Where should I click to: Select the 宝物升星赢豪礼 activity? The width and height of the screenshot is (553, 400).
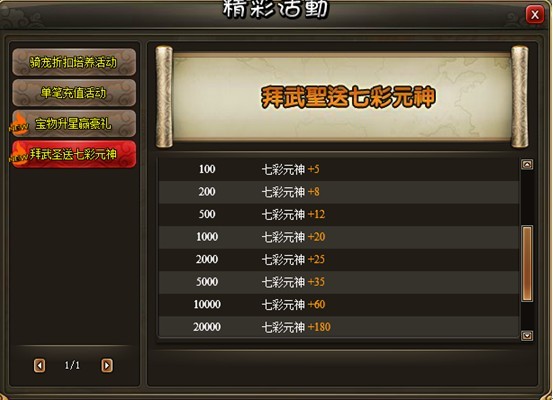74,123
